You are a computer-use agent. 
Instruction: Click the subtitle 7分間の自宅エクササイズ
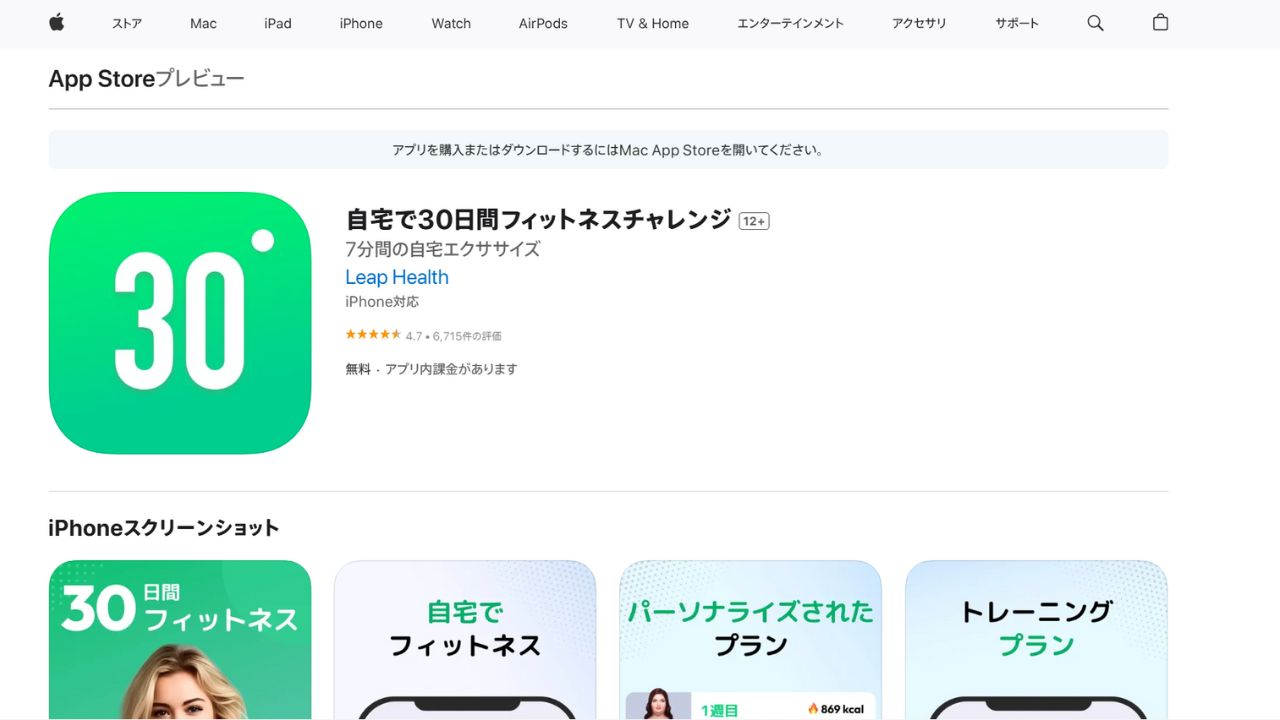tap(443, 249)
